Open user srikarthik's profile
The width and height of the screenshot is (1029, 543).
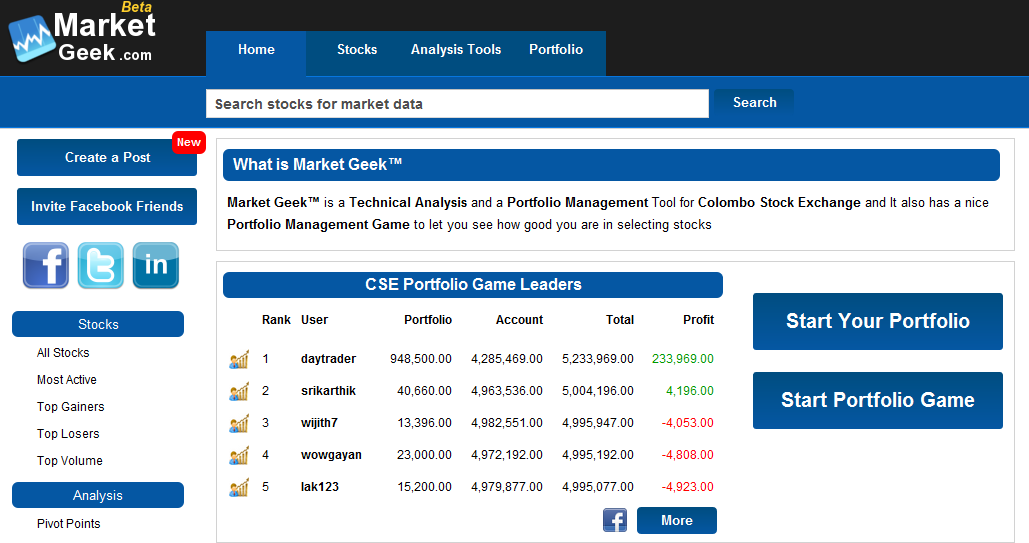click(x=328, y=391)
